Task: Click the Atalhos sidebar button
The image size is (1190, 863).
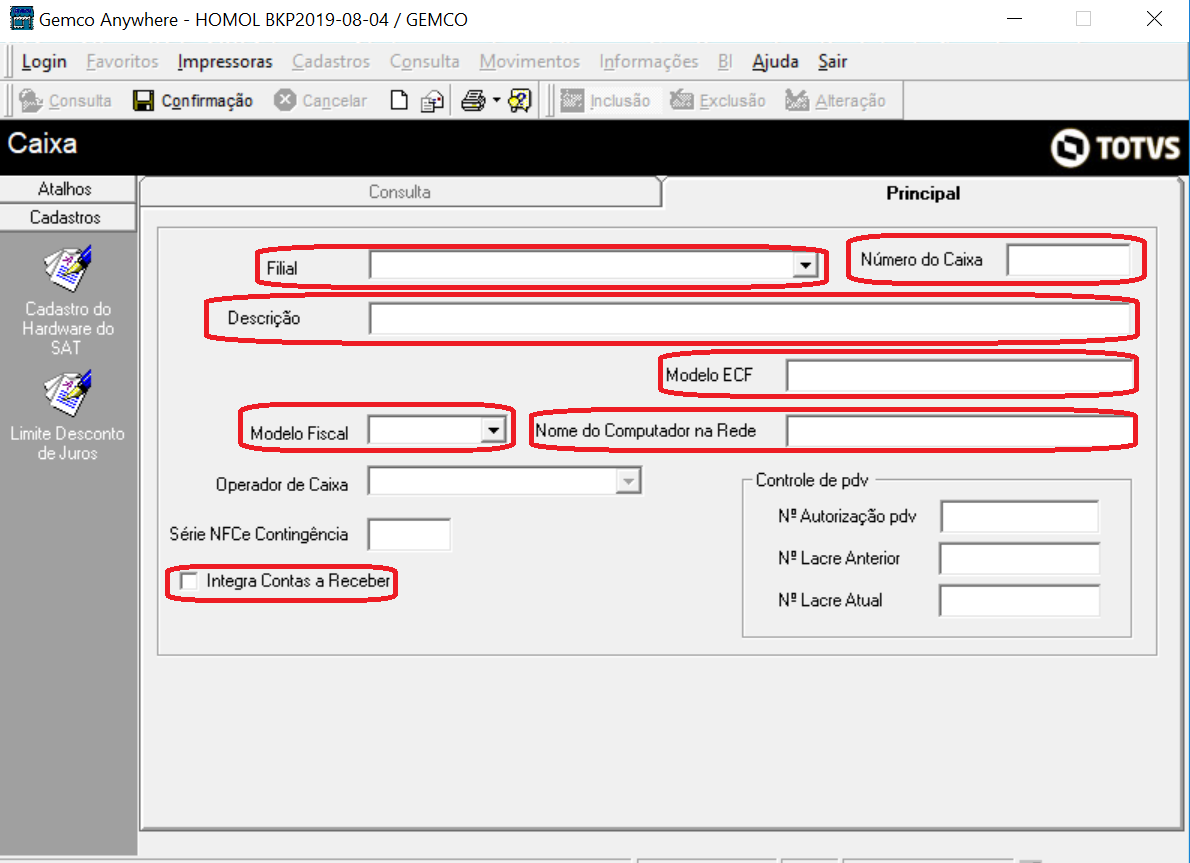Action: point(68,189)
